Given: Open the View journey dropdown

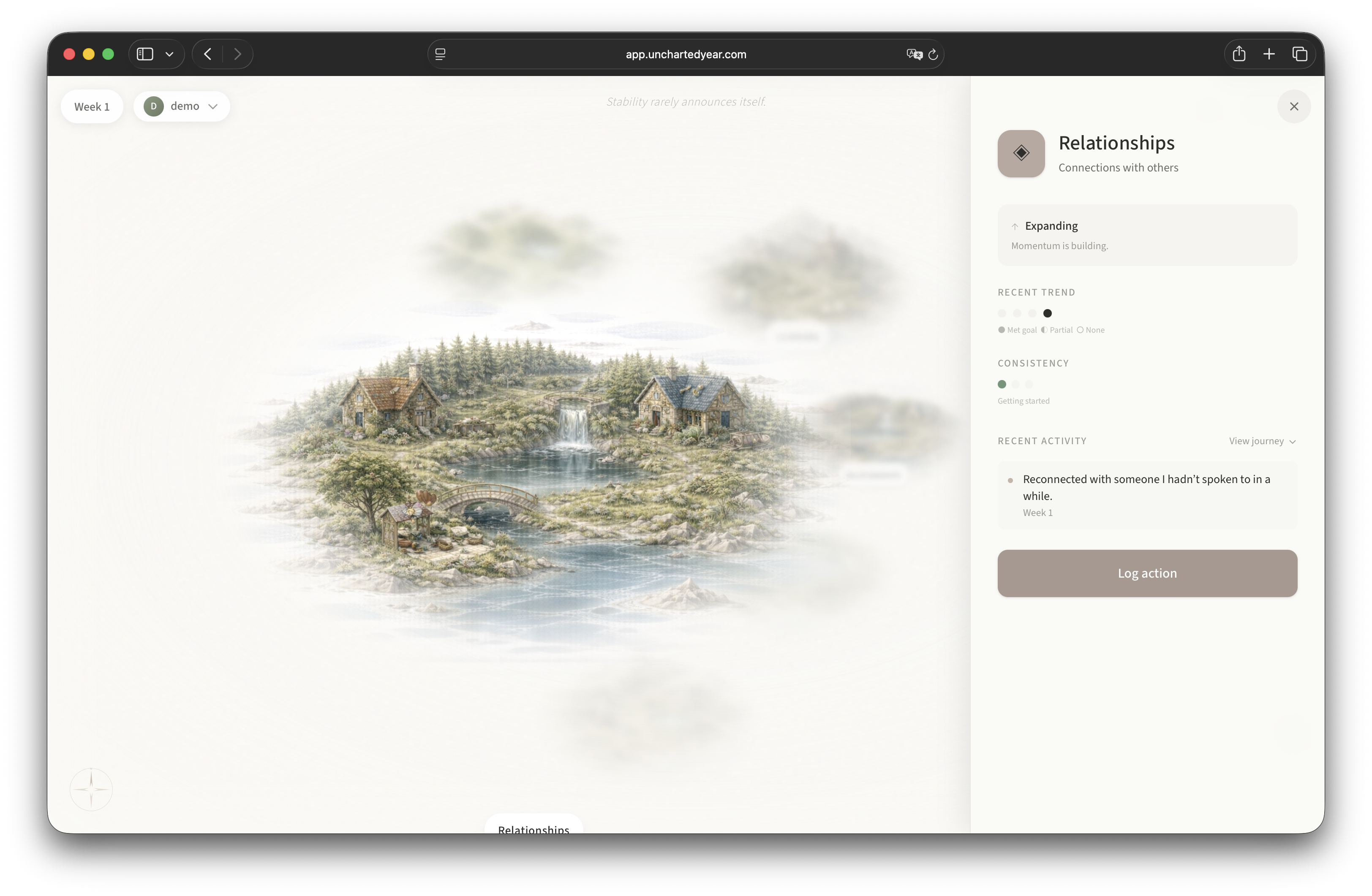Looking at the screenshot, I should click(x=1263, y=441).
